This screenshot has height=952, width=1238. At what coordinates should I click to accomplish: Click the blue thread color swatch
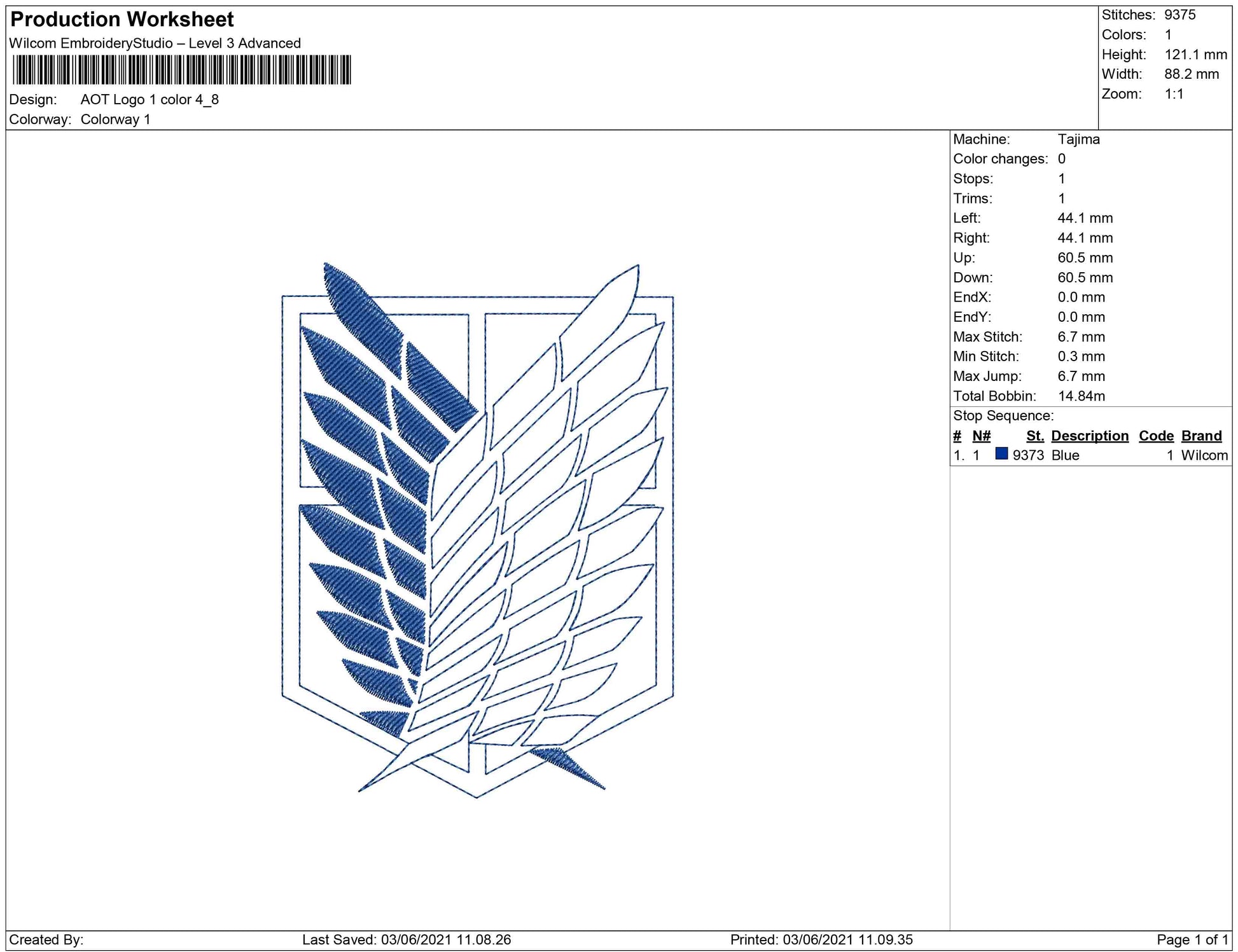pos(1001,454)
